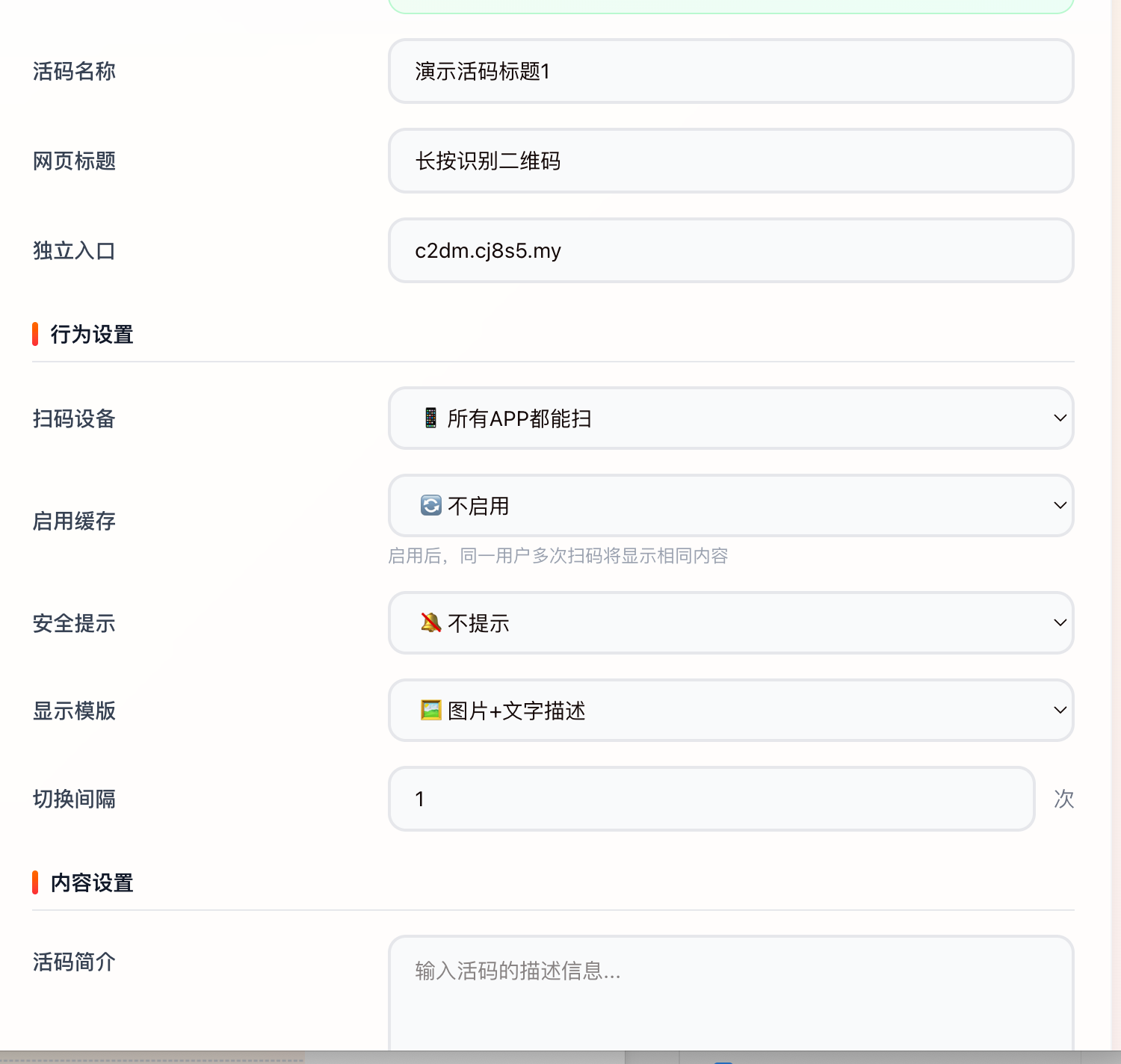Click the 独立入口 label
The image size is (1121, 1064).
pos(74,250)
